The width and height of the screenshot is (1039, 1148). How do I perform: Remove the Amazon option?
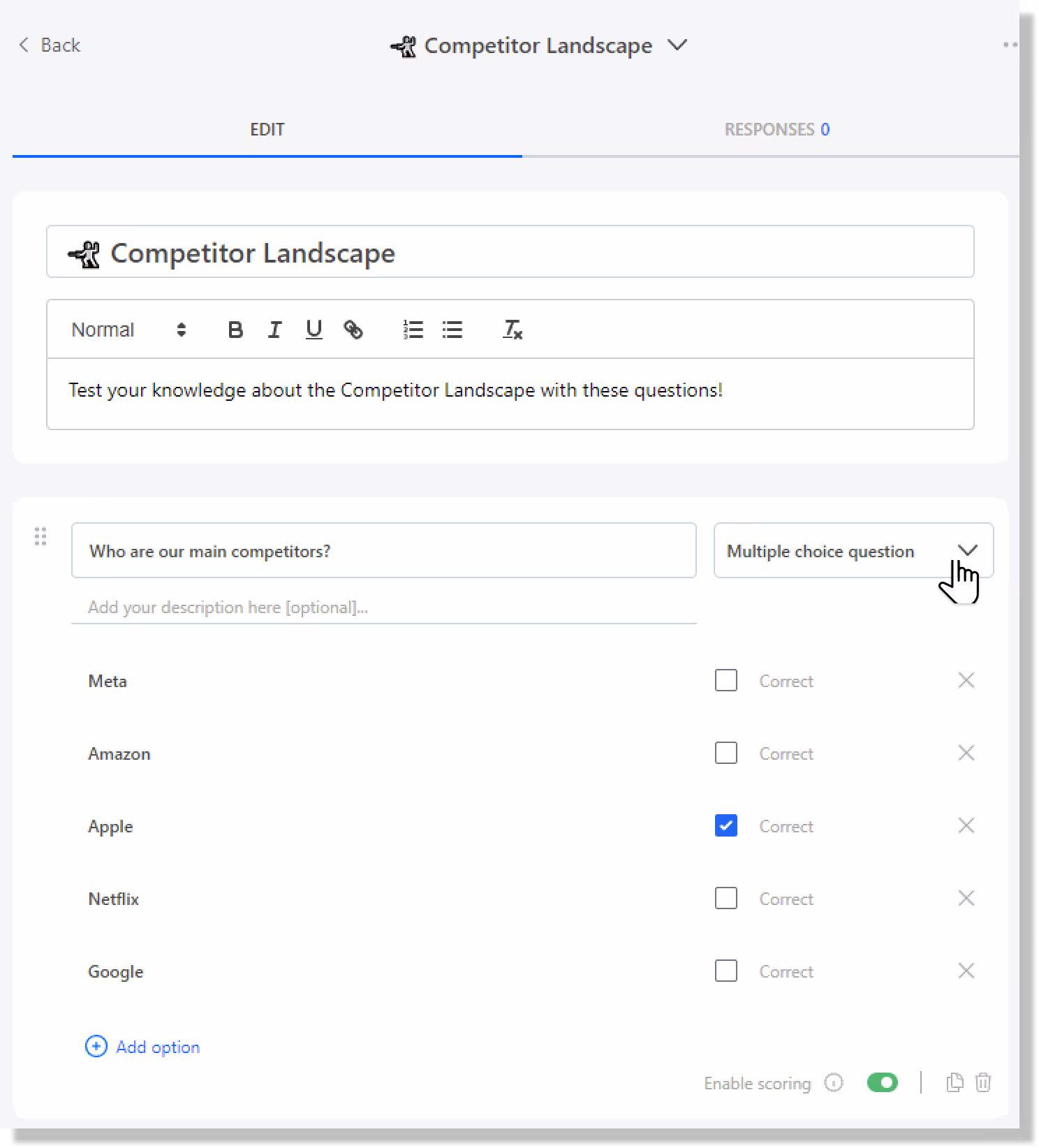coord(966,753)
